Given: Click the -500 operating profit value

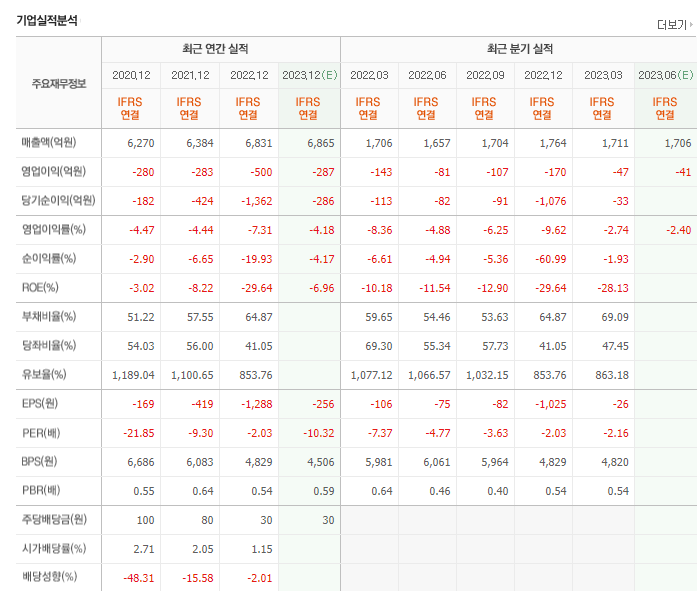Looking at the screenshot, I should pyautogui.click(x=261, y=172).
